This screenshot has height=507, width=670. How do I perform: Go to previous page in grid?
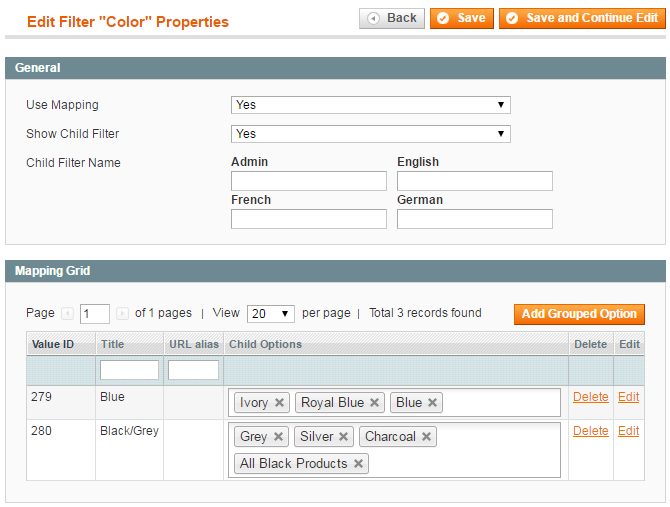[68, 314]
